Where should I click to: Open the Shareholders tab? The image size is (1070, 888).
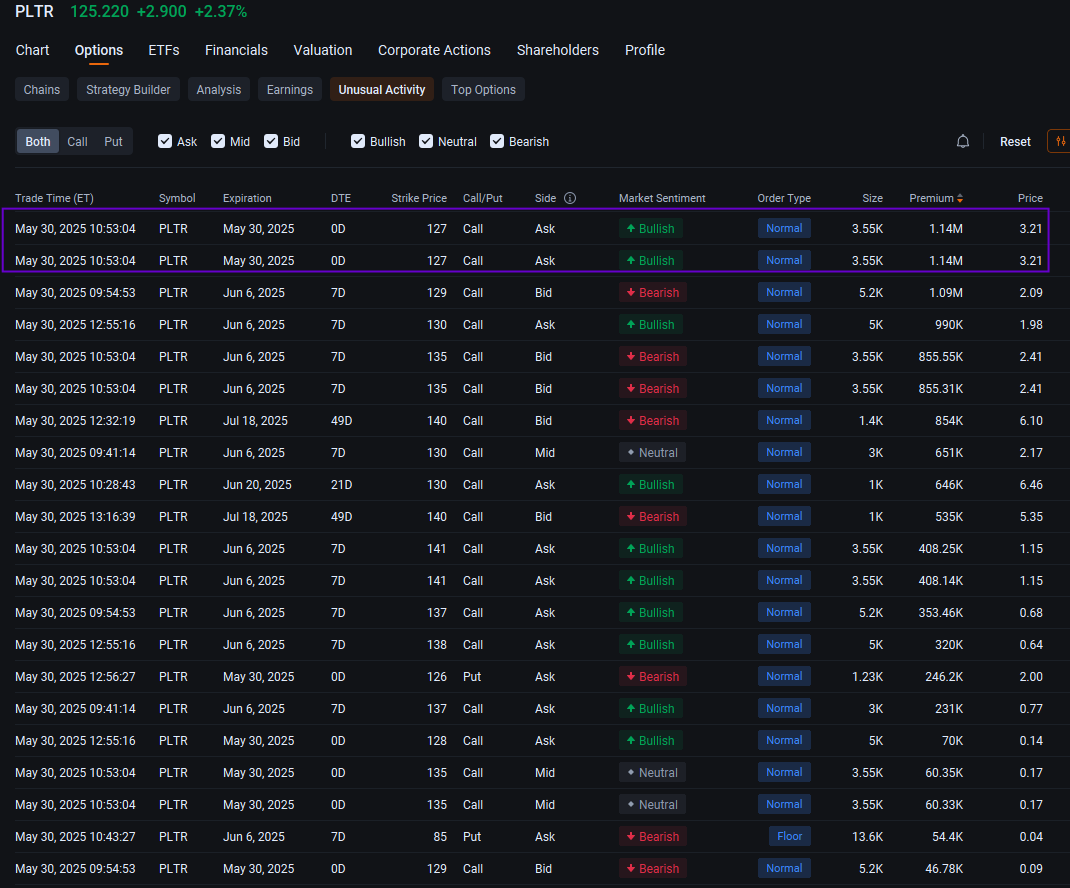coord(558,50)
